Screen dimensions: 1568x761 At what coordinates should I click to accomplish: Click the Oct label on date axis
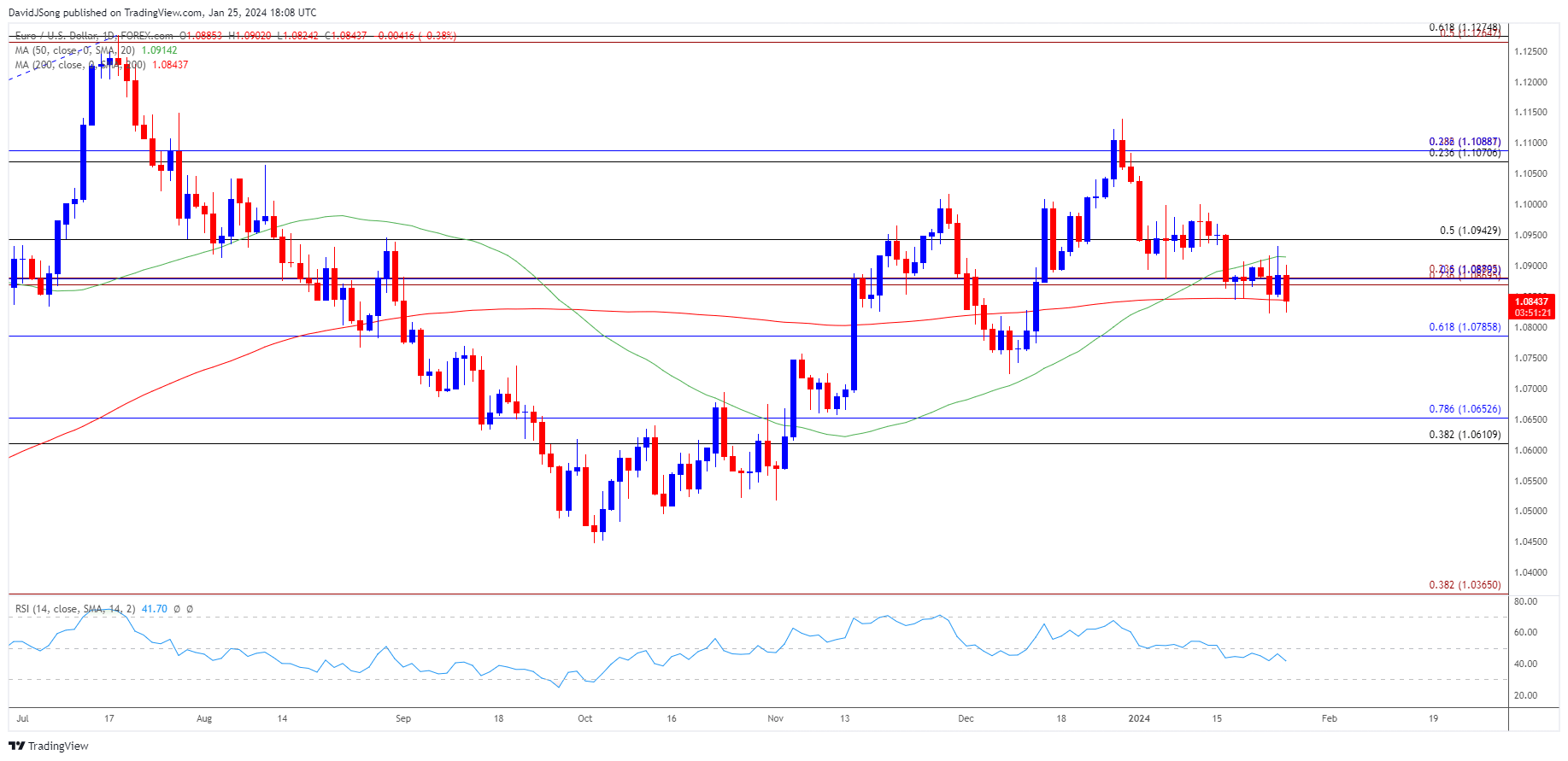tap(585, 719)
